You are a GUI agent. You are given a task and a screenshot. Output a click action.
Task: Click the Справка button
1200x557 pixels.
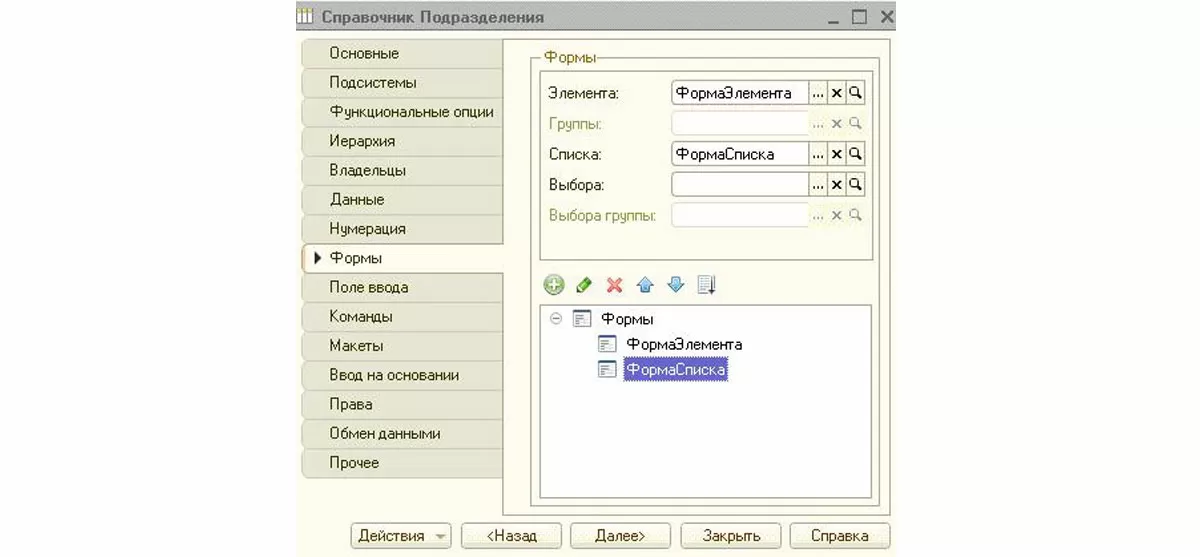pyautogui.click(x=839, y=536)
